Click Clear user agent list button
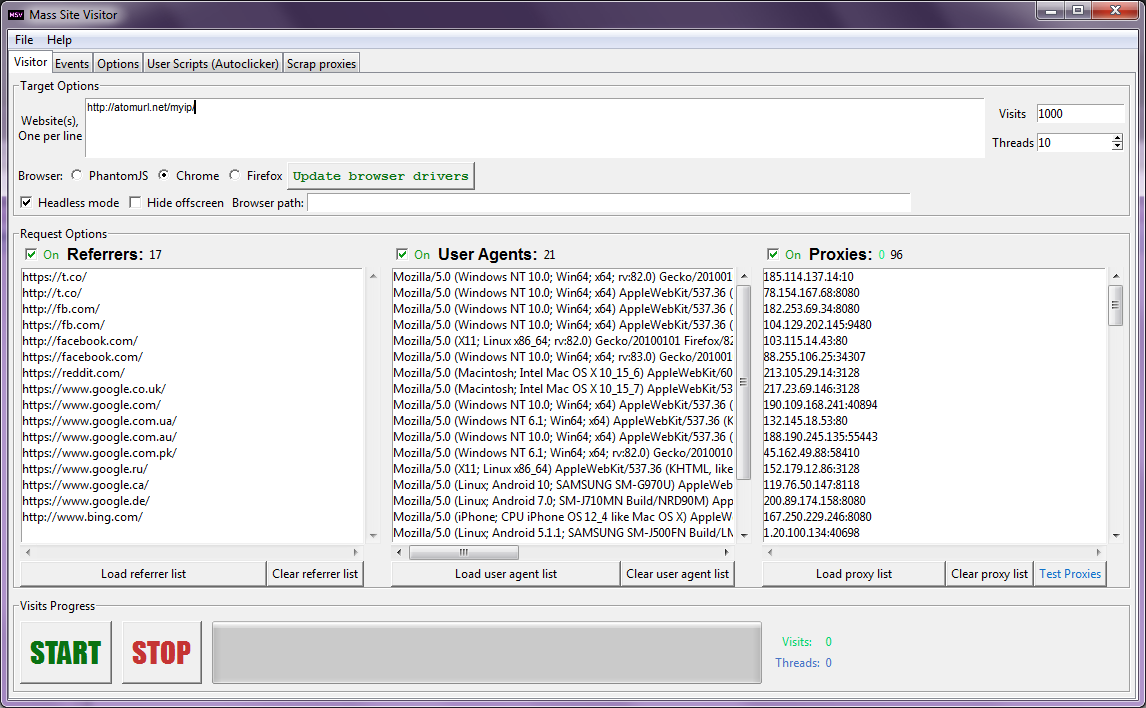This screenshot has width=1146, height=708. click(x=677, y=574)
